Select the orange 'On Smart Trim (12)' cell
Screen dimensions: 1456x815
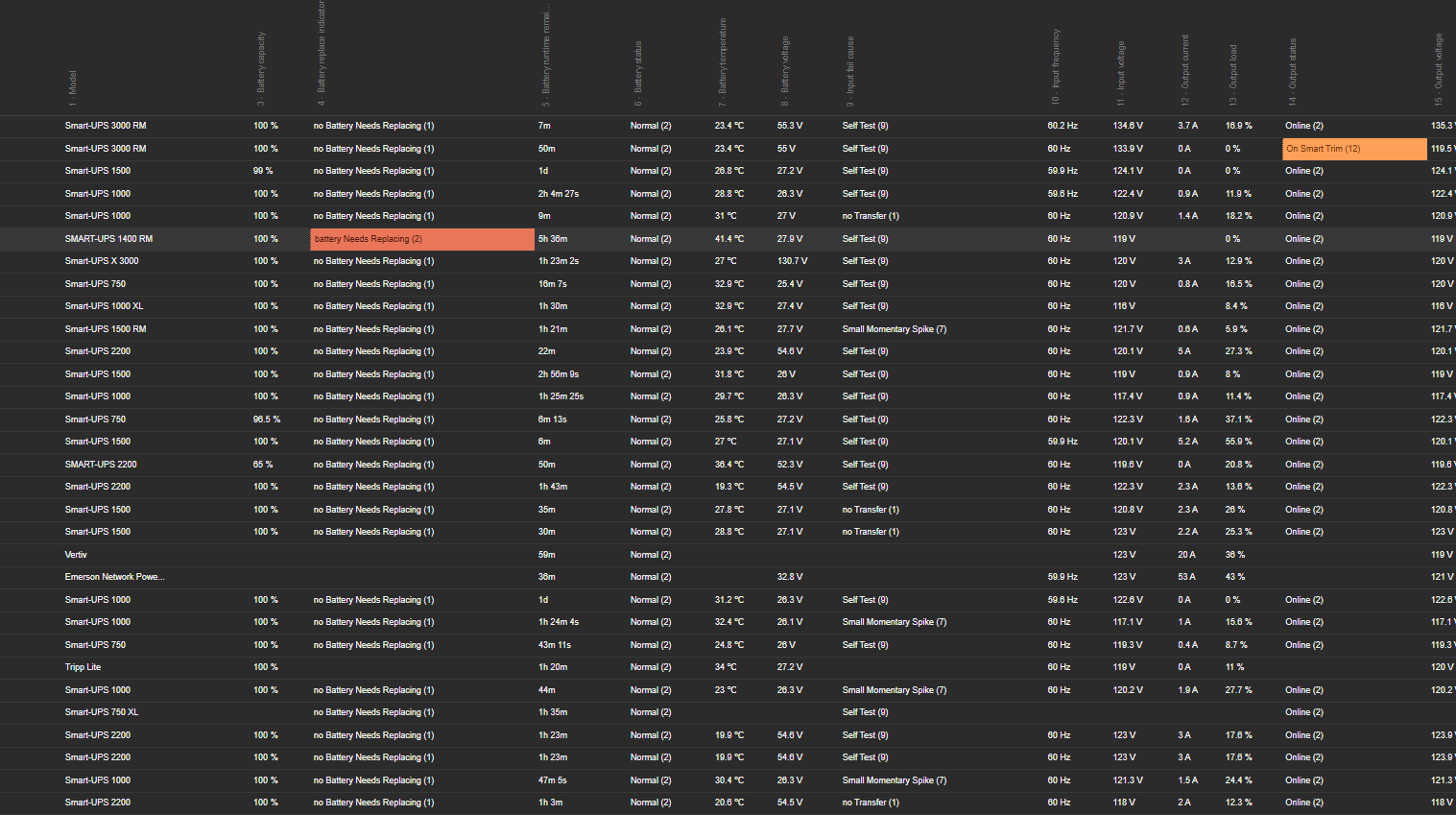[1353, 149]
